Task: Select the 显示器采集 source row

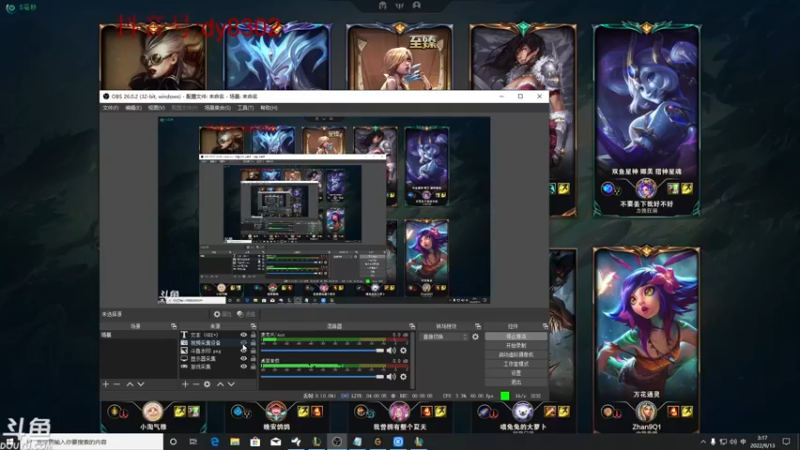Action: [218, 359]
